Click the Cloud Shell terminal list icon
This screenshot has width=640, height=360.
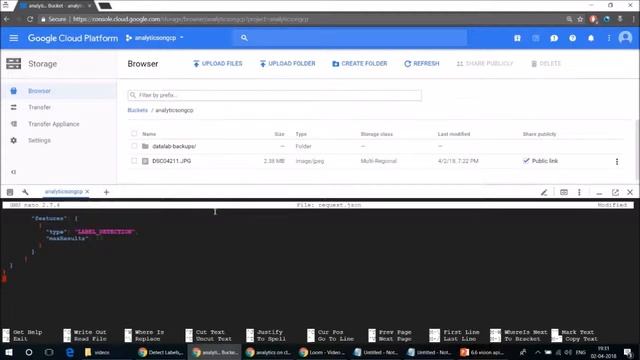pyautogui.click(x=10, y=192)
